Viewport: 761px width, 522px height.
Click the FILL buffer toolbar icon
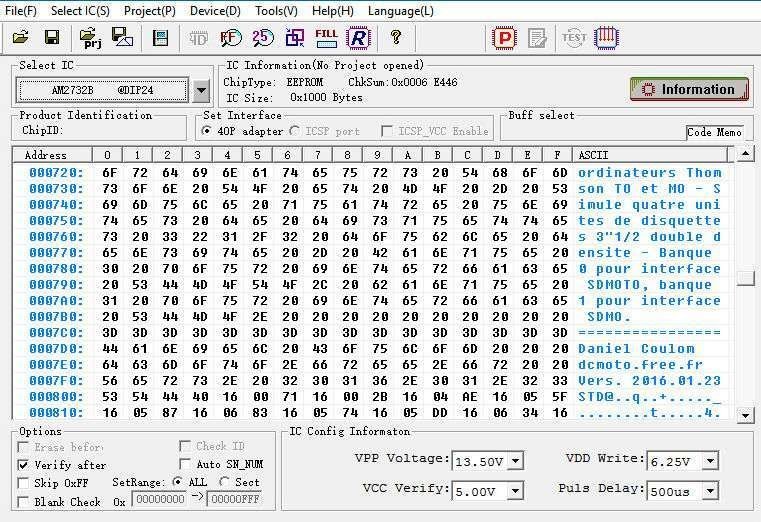pyautogui.click(x=326, y=37)
